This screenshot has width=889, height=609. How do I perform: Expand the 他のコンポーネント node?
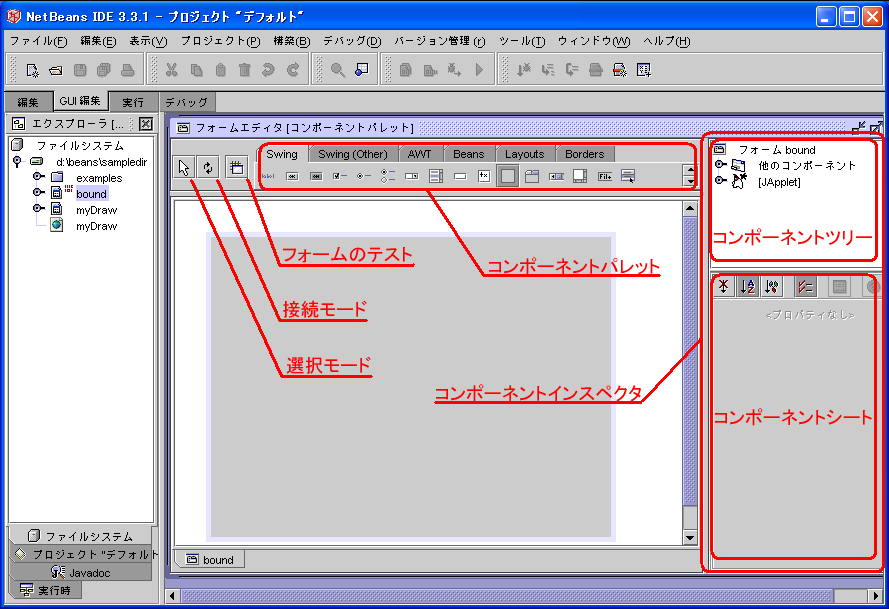pos(720,164)
